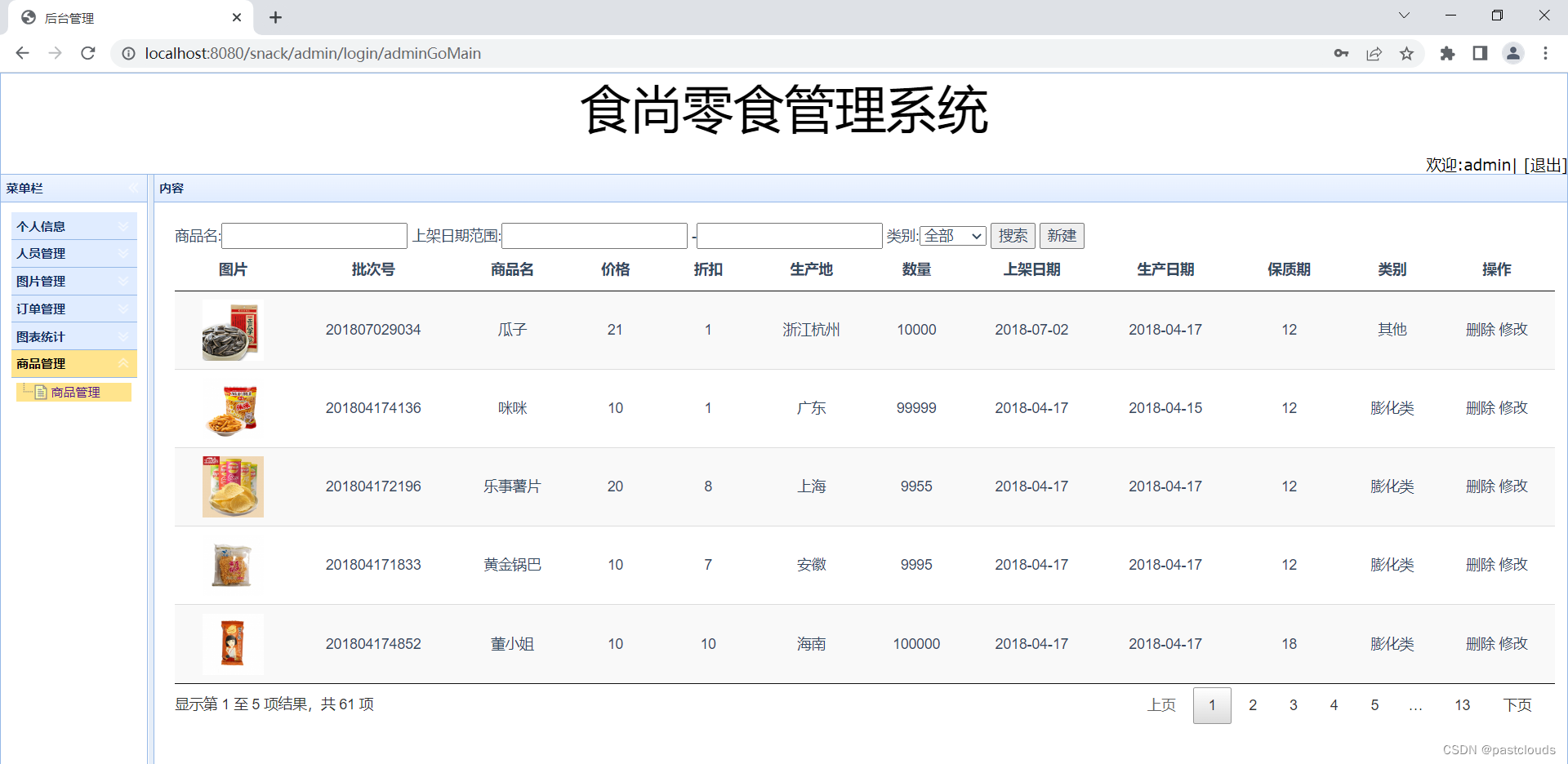The image size is (1568, 764).
Task: Jump to pagination page 2
Action: [1253, 705]
